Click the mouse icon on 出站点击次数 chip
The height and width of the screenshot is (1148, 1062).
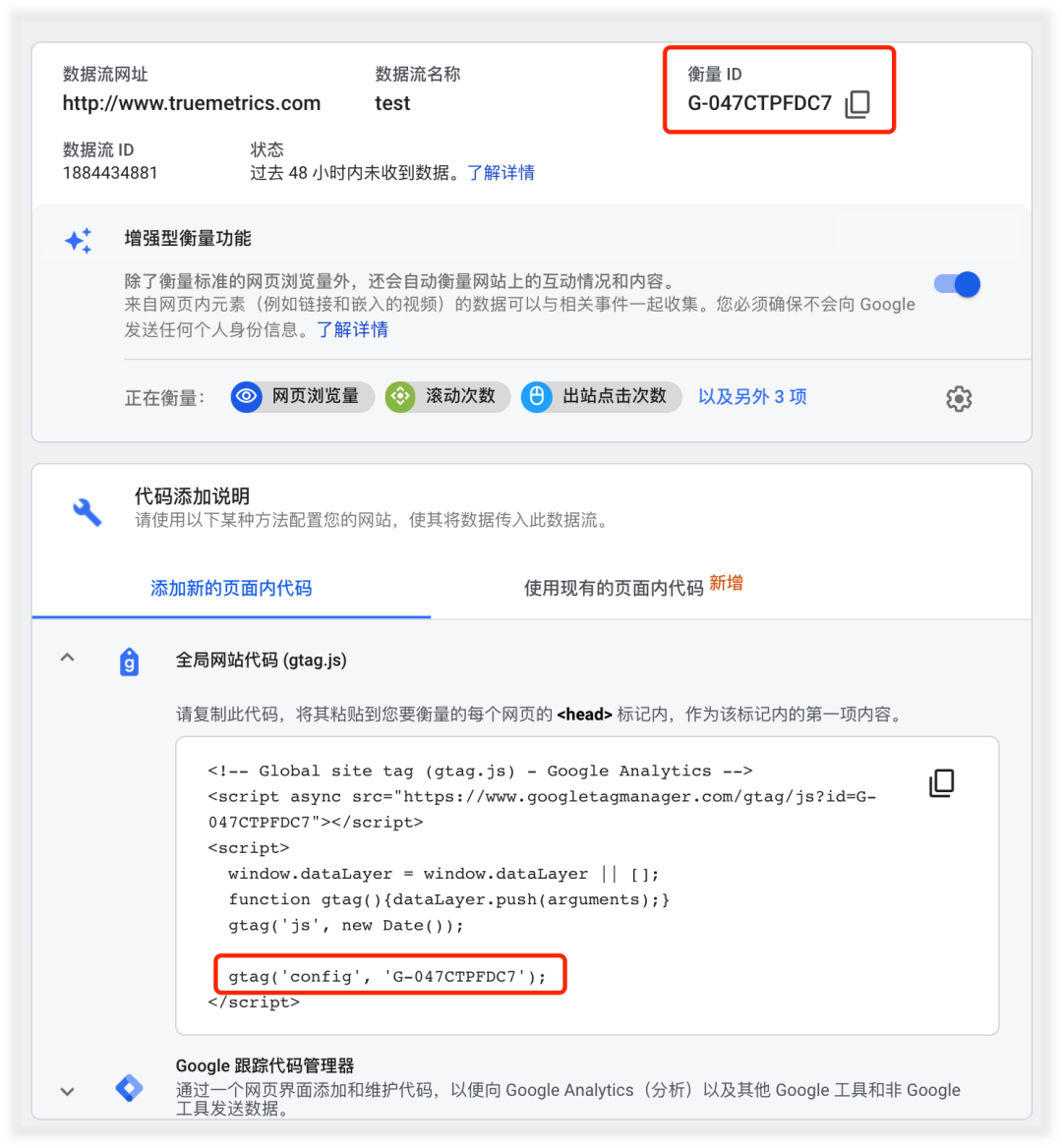[537, 397]
